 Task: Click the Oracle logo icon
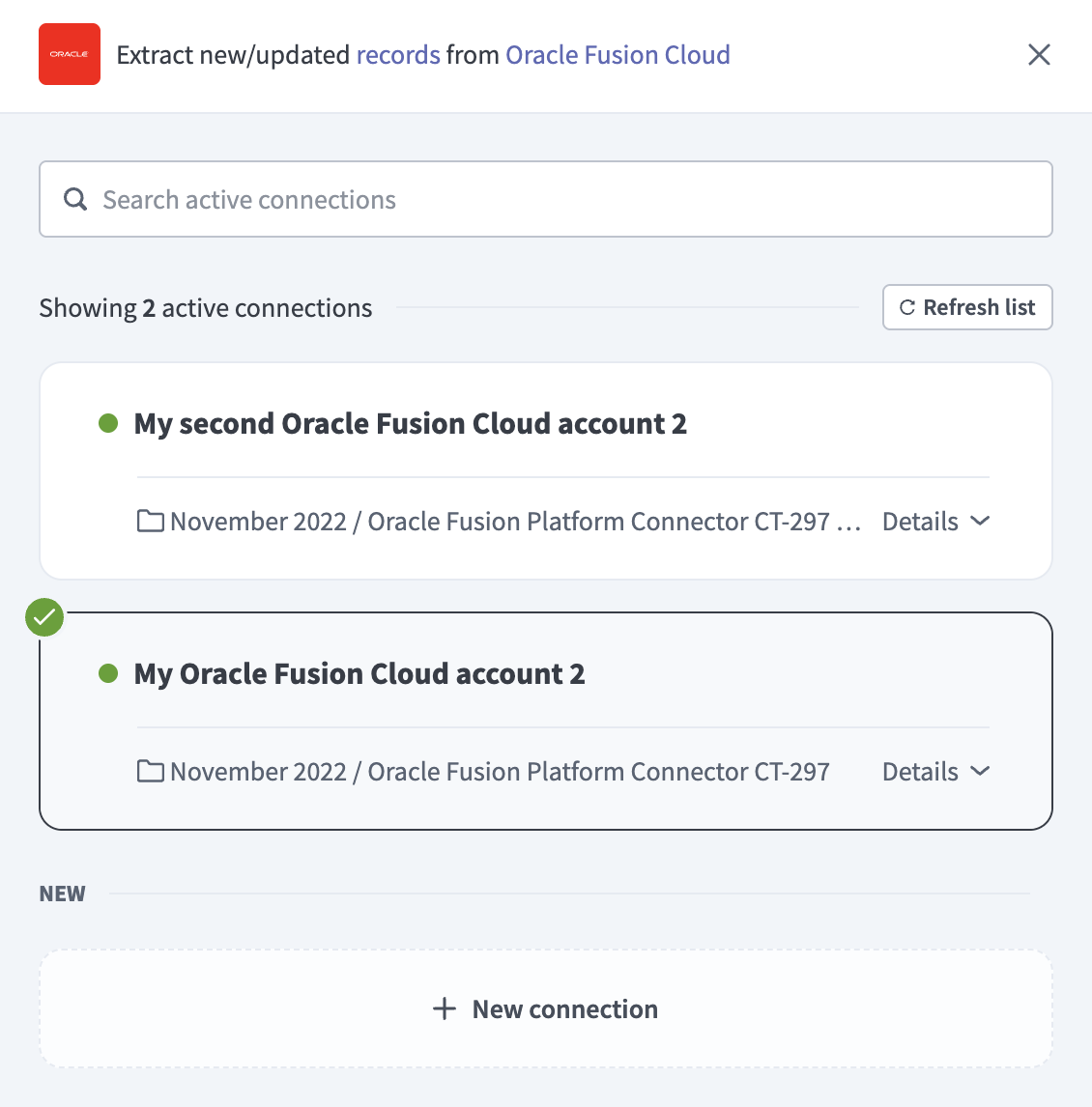69,54
